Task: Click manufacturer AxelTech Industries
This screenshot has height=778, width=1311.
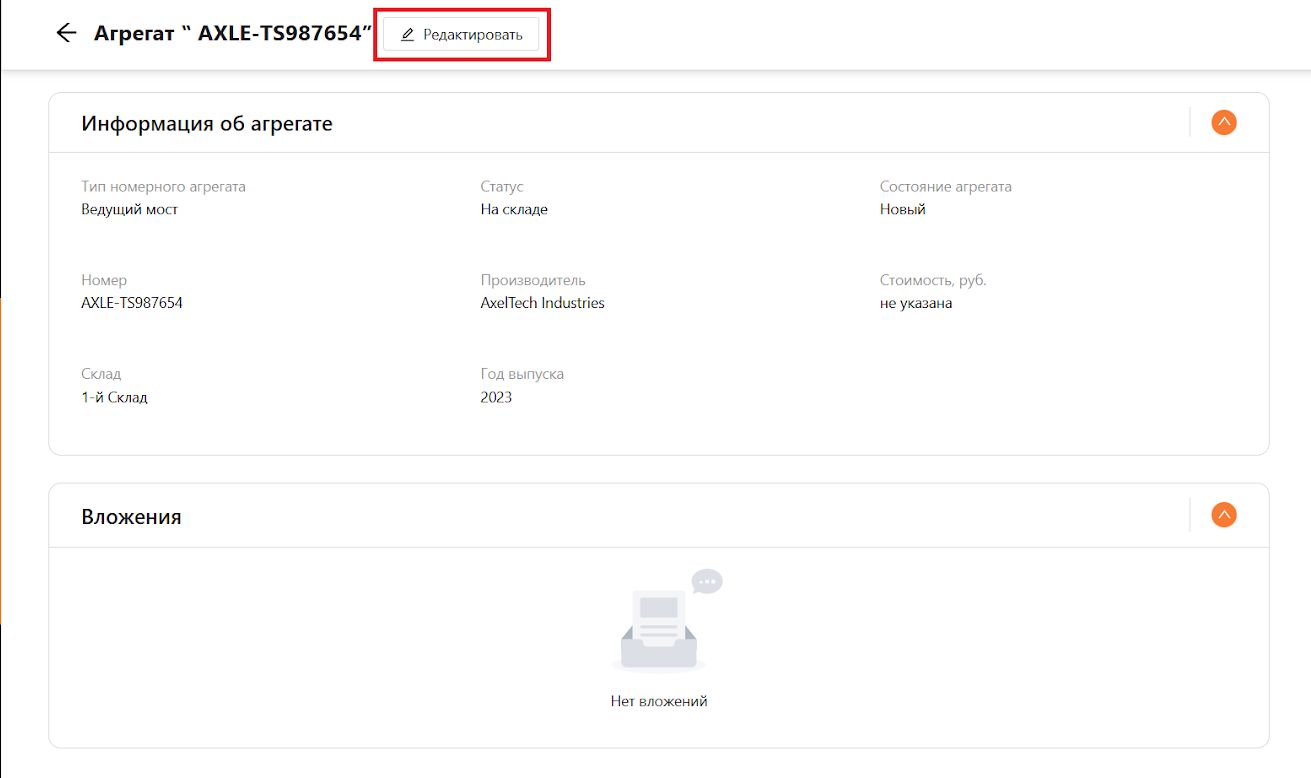Action: click(x=542, y=303)
